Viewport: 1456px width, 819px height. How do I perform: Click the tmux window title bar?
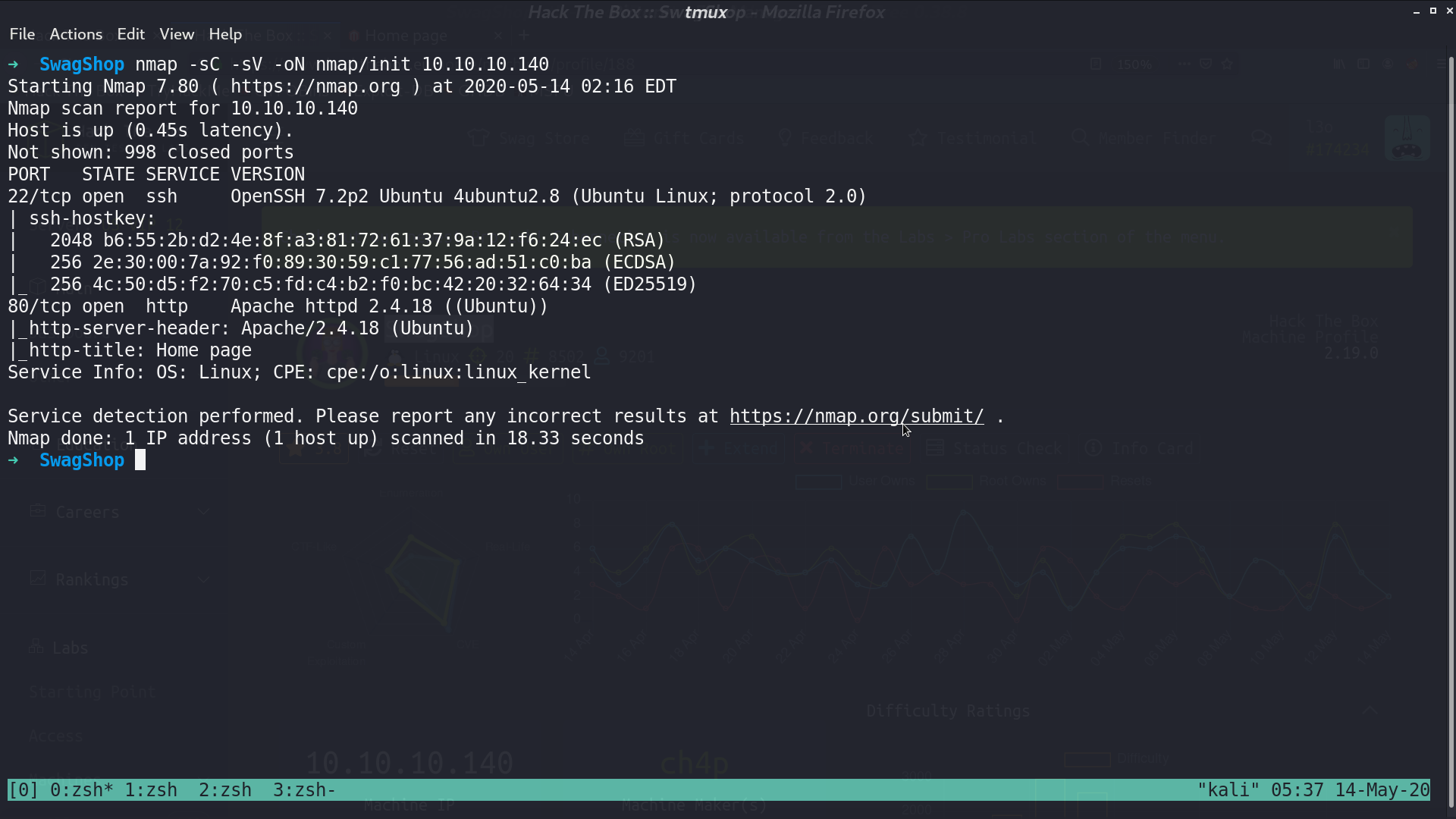tap(705, 11)
